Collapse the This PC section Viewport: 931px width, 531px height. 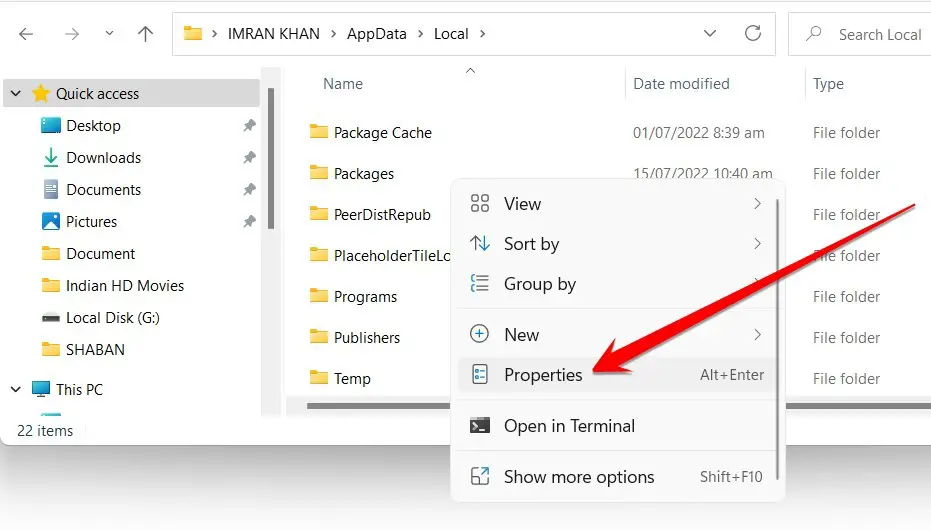tap(16, 389)
